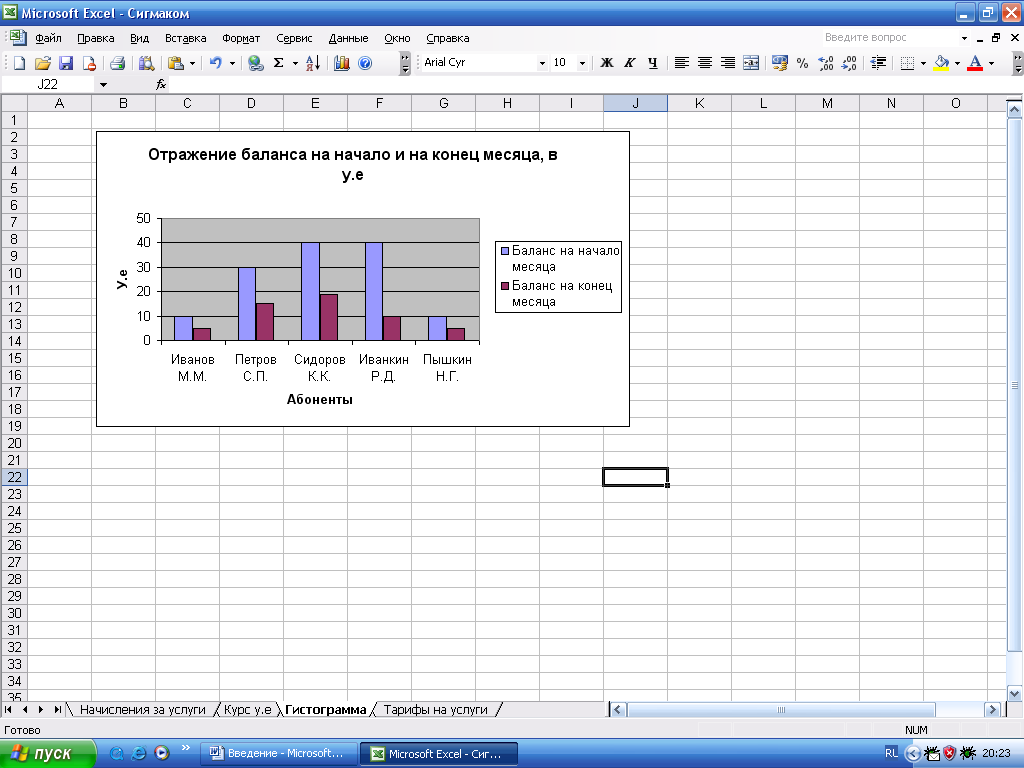Image resolution: width=1024 pixels, height=768 pixels.
Task: Apply Percent Style format
Action: click(x=802, y=63)
